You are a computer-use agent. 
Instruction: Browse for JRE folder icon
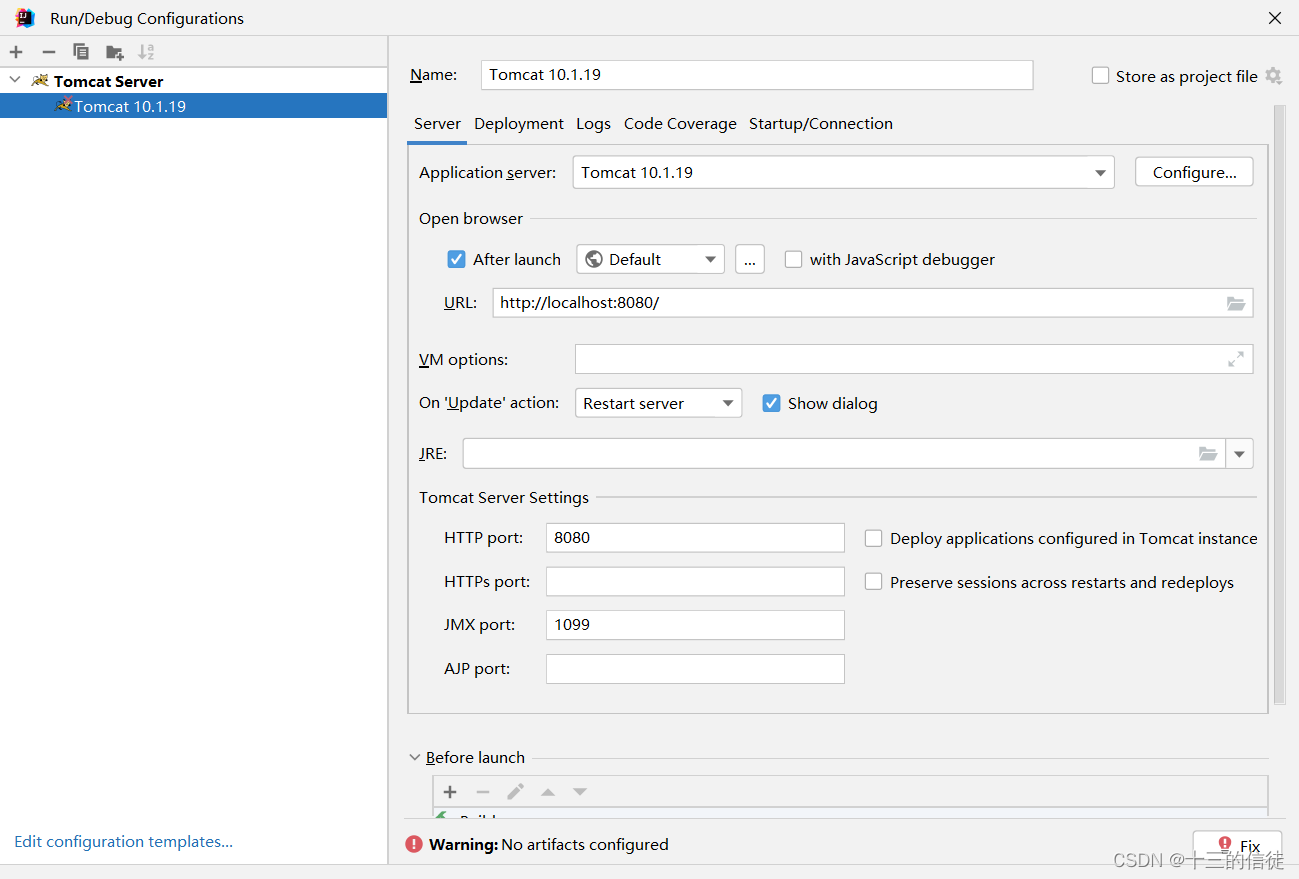[x=1208, y=454]
